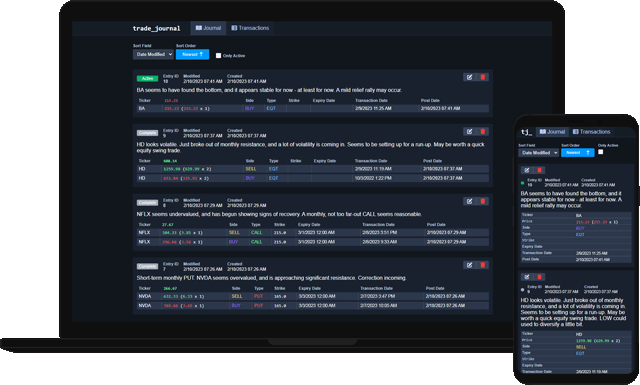Click the SELL side value on phone
The width and height of the screenshot is (640, 385).
[581, 347]
